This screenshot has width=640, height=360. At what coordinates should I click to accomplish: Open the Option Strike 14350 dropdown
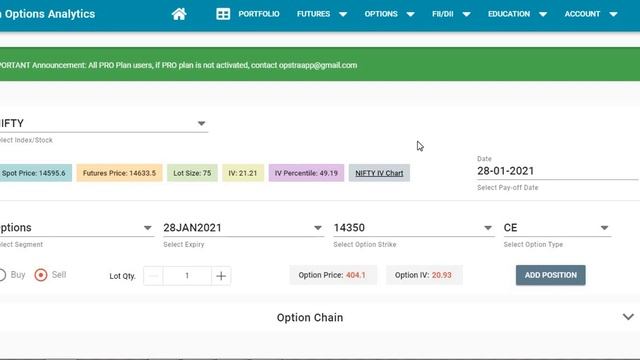coord(413,228)
